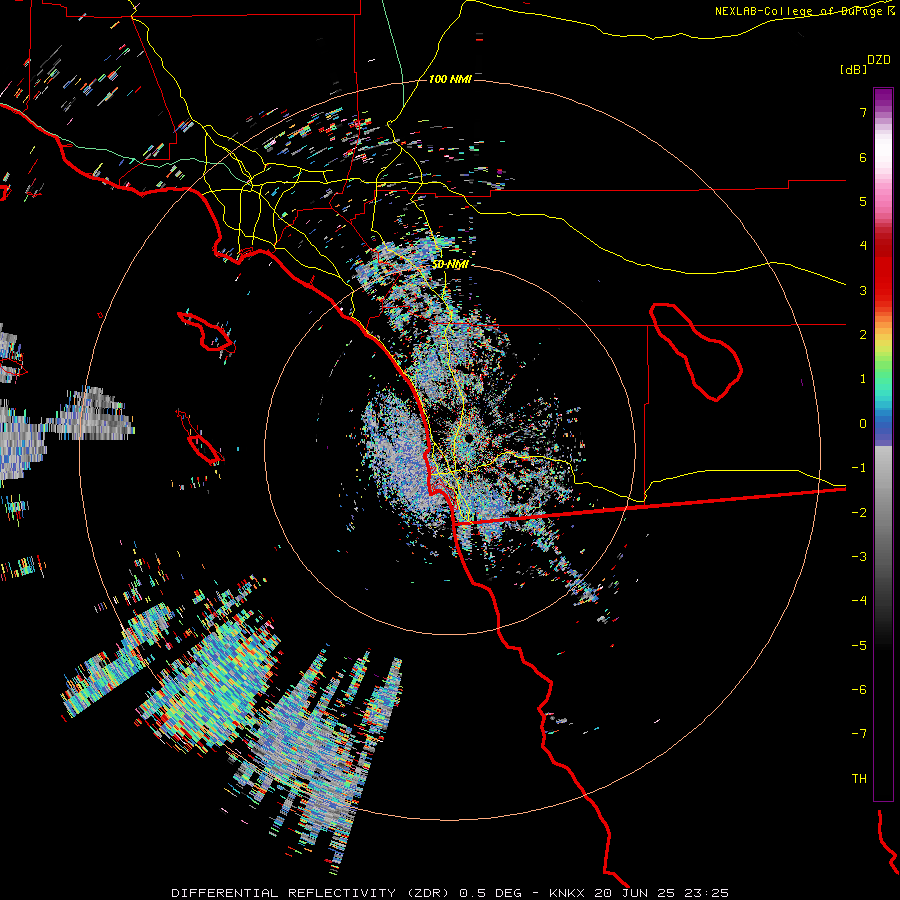Click the Santa Catalina Island outline offshore
The image size is (900, 900).
click(207, 332)
